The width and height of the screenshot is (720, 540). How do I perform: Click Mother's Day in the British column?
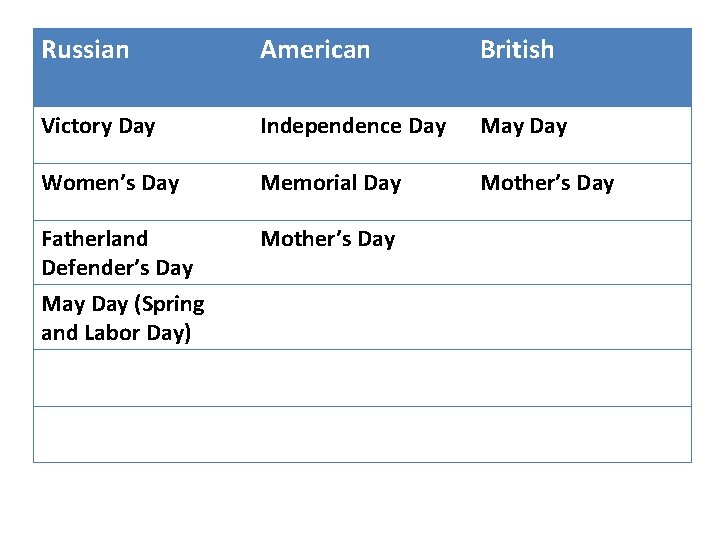pos(547,183)
